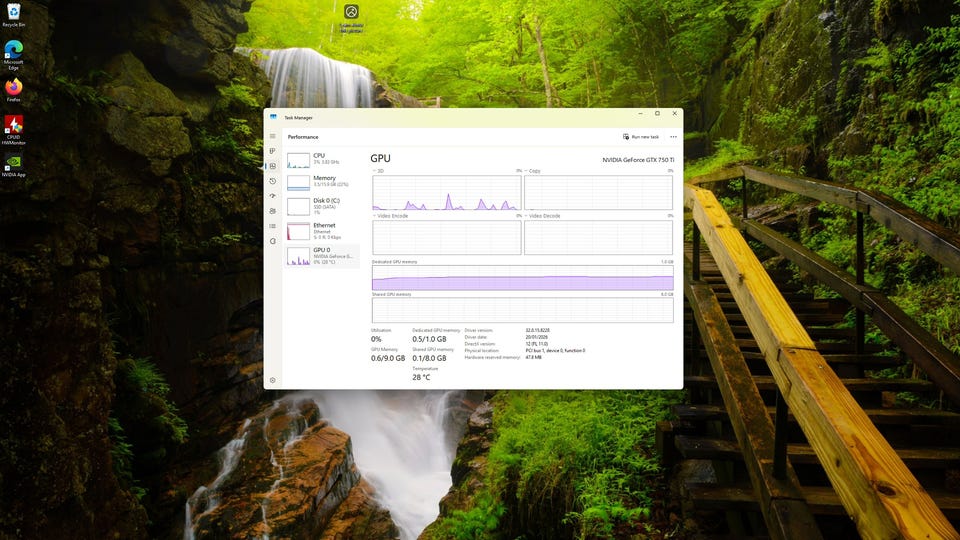Click the large GPU heading text
This screenshot has width=960, height=540.
coord(380,159)
